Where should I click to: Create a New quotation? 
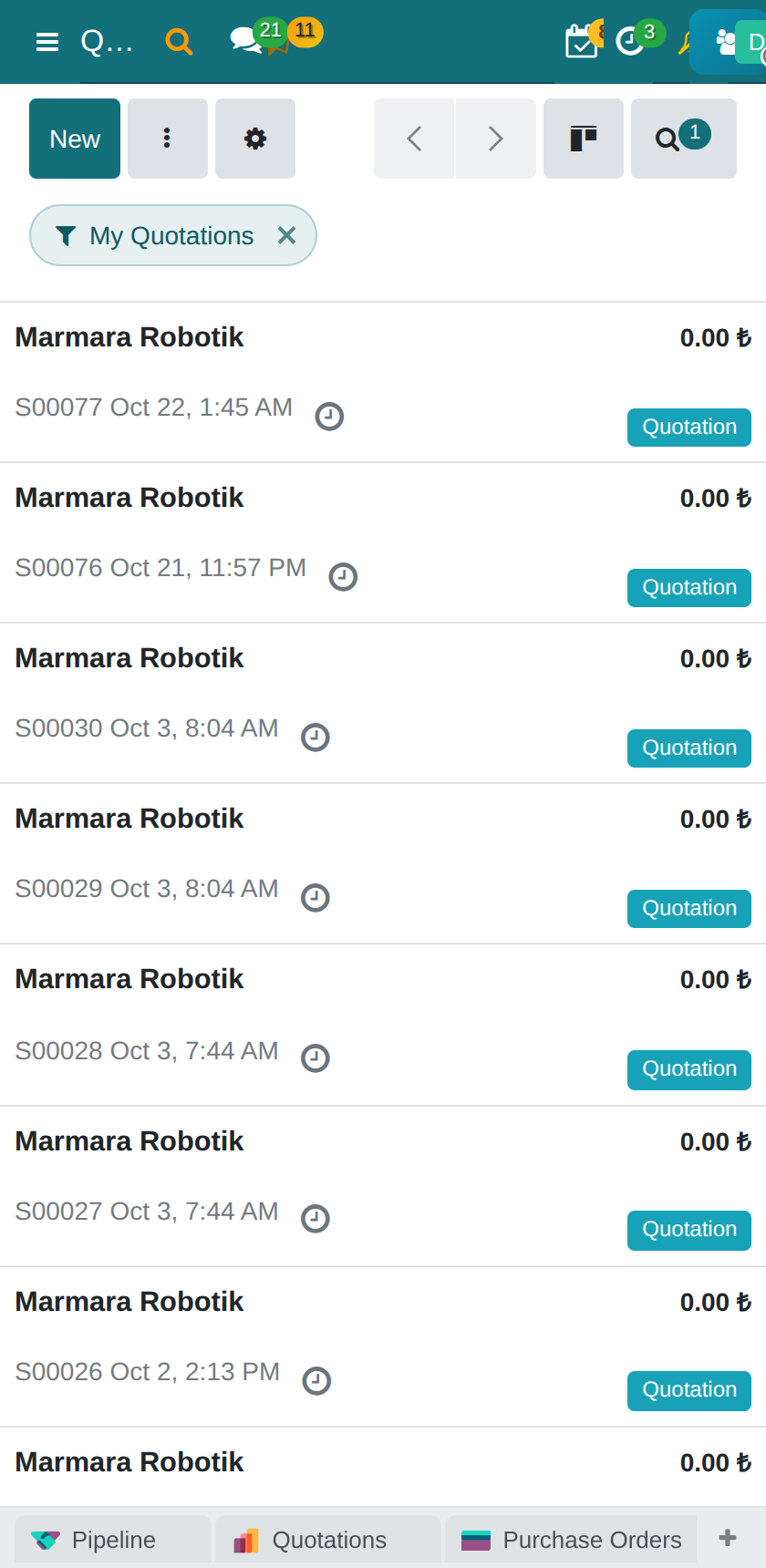point(75,139)
